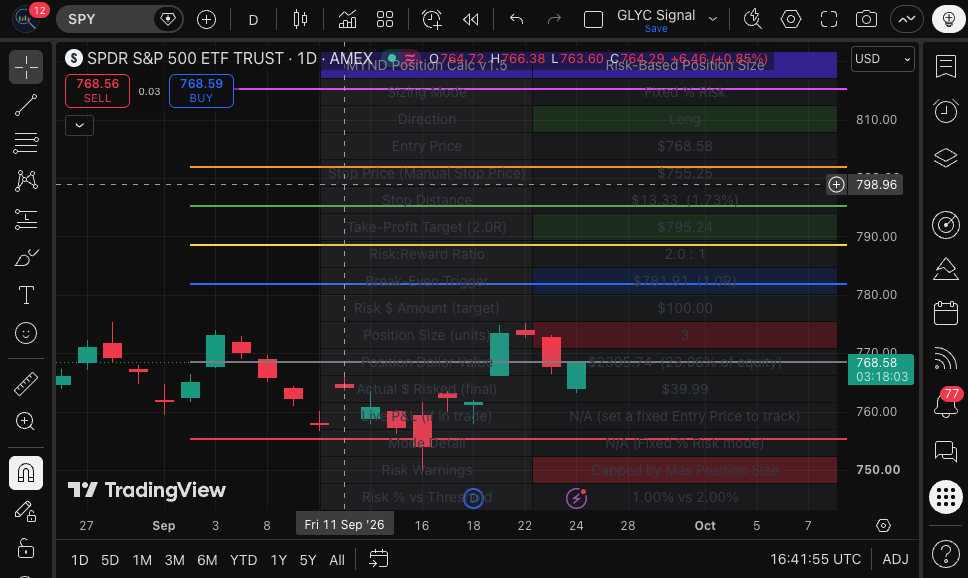Take a chart snapshot with camera

point(866,20)
